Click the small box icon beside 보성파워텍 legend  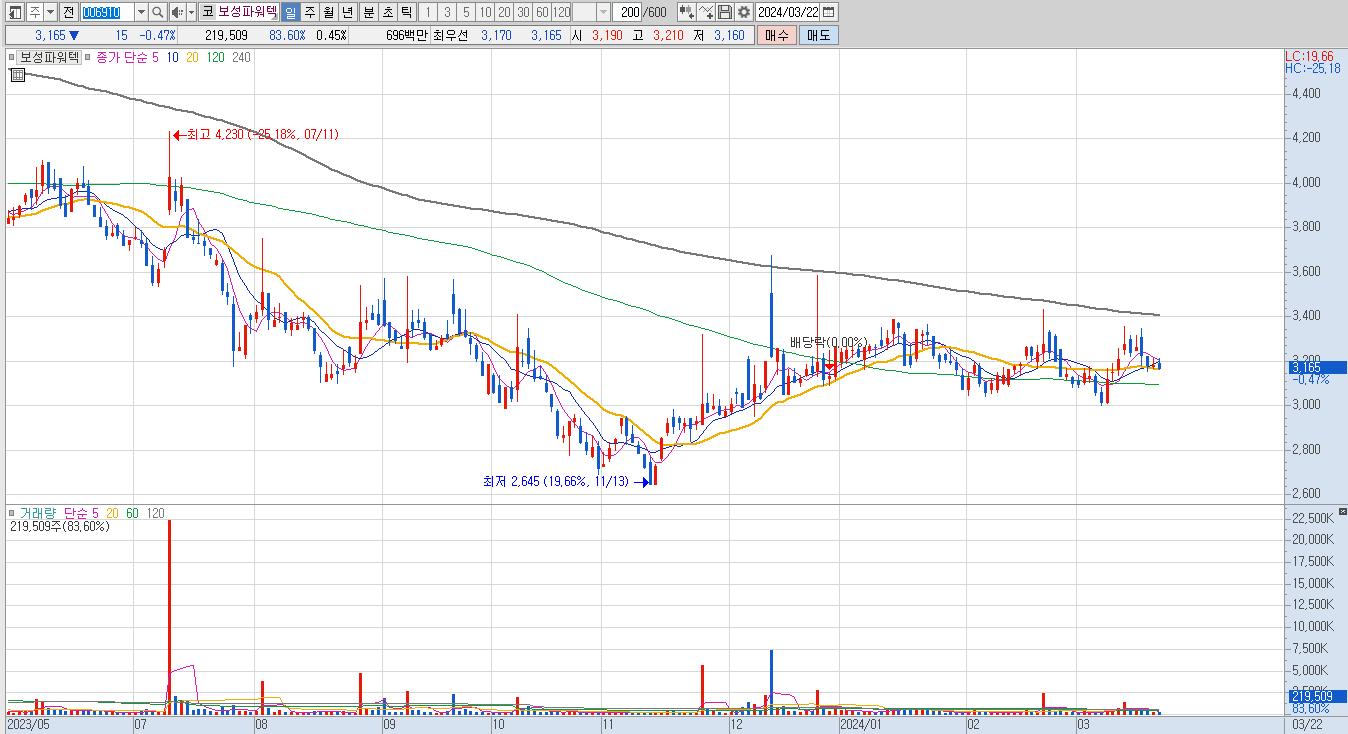tap(12, 58)
